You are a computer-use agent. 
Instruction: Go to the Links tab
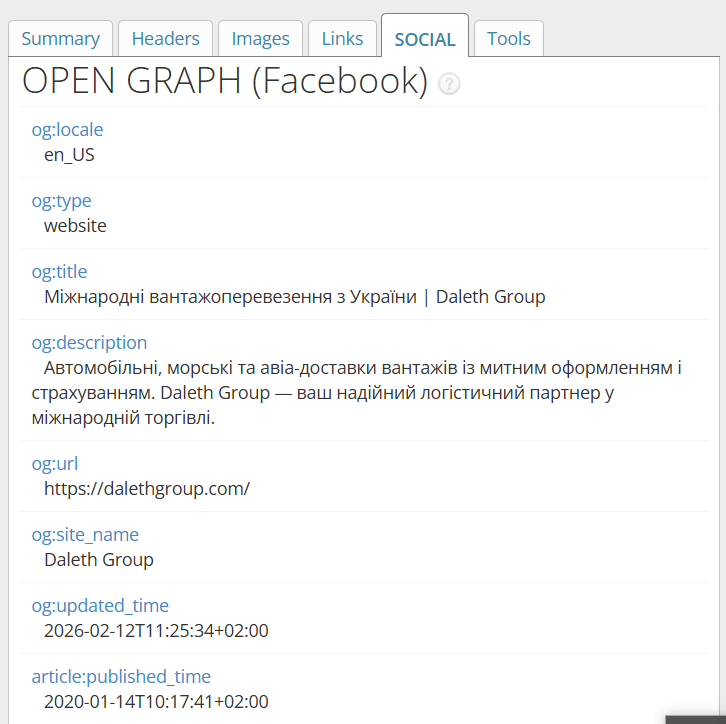(342, 38)
